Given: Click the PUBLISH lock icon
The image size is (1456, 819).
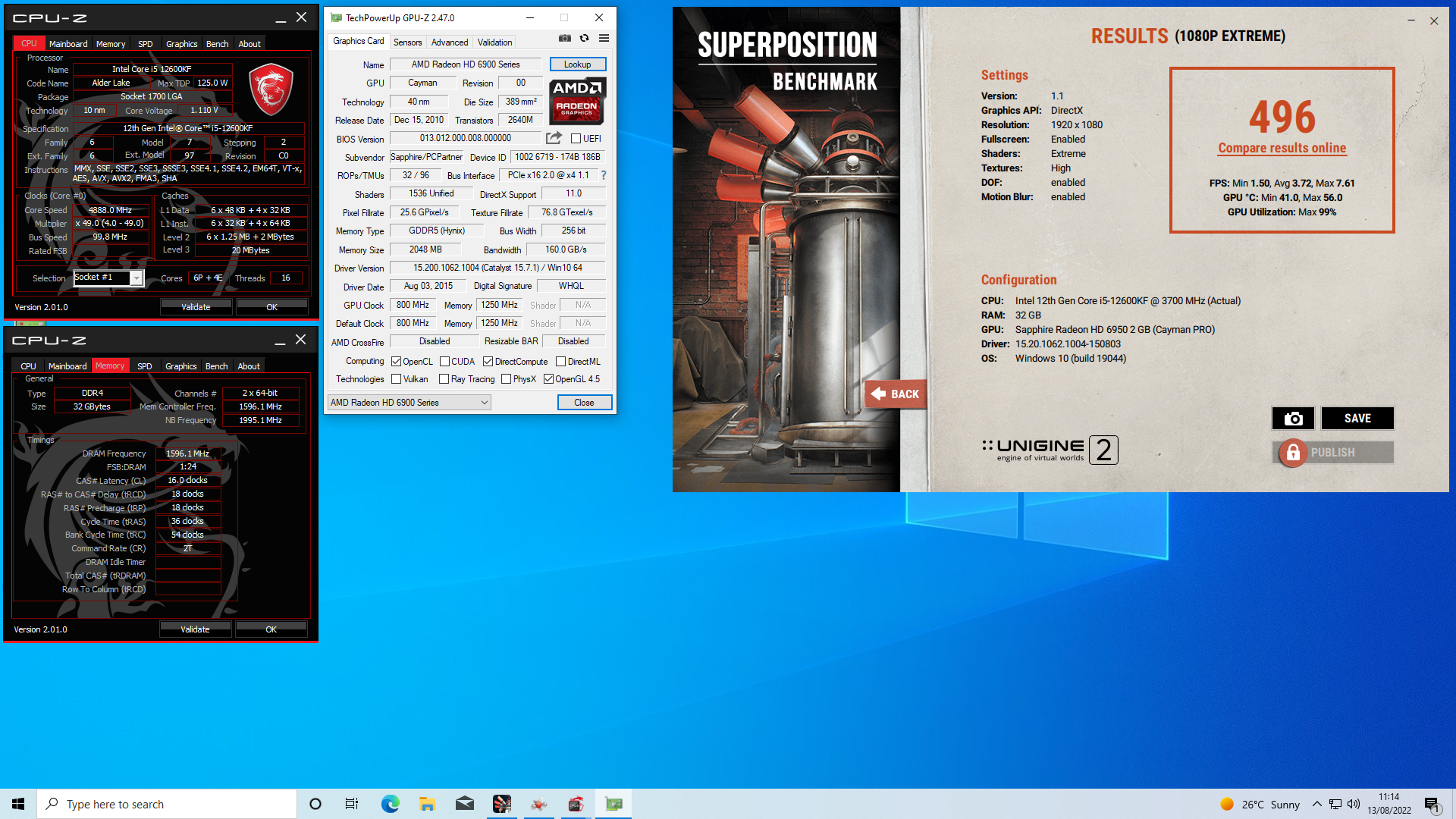Looking at the screenshot, I should coord(1293,453).
